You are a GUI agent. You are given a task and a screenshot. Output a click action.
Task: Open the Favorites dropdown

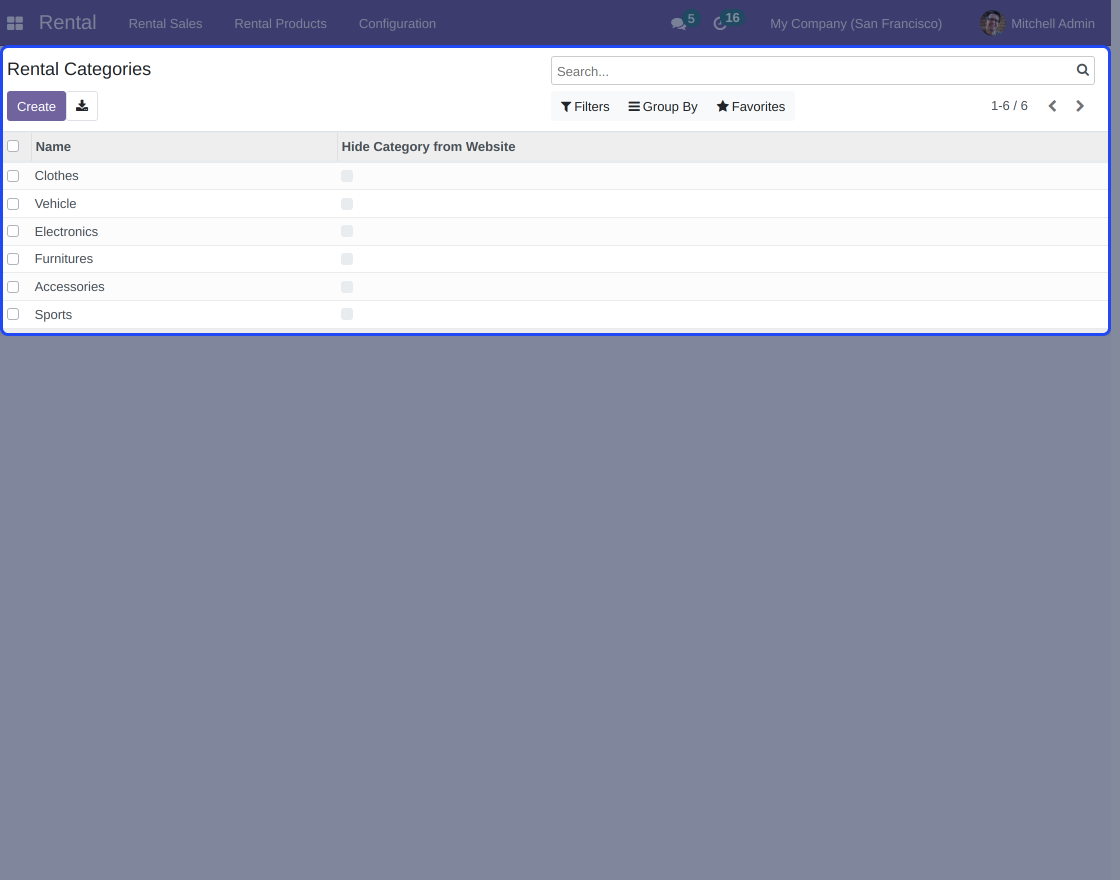point(751,106)
